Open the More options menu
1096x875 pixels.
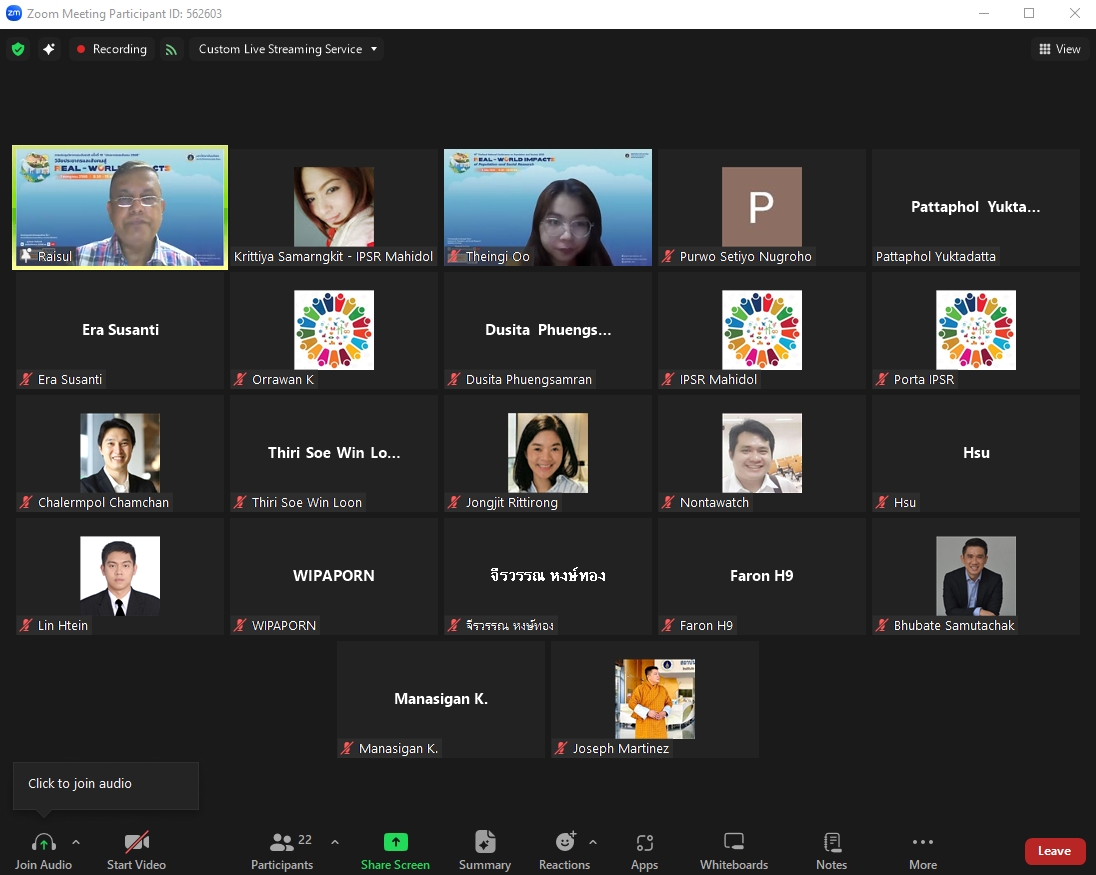click(x=923, y=850)
